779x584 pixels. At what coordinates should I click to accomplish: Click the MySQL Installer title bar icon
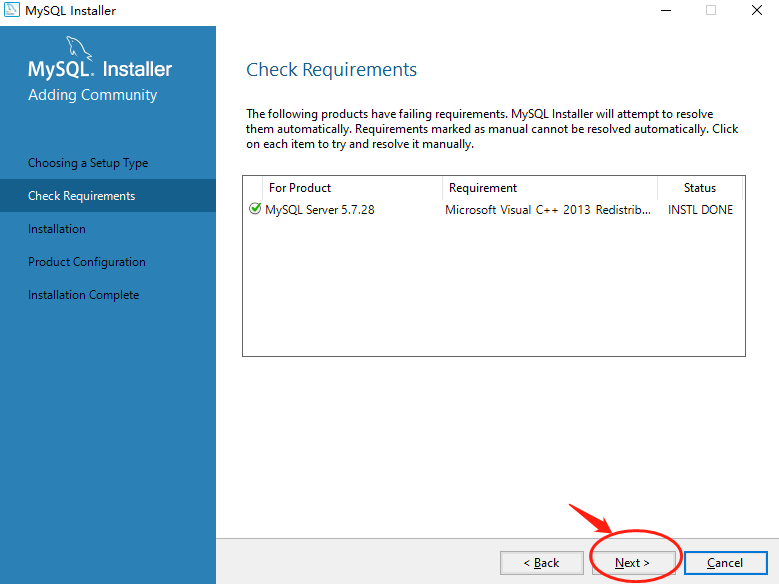click(x=11, y=10)
